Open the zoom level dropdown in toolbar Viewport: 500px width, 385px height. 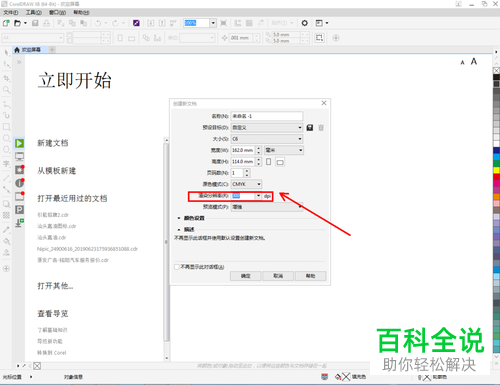tap(213, 23)
